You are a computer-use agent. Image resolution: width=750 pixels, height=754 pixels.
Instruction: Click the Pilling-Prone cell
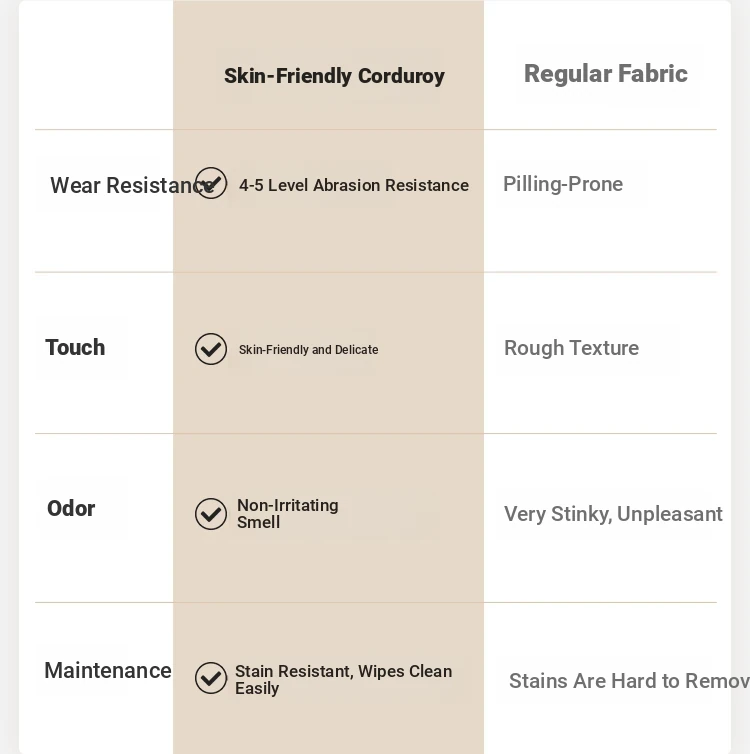coord(563,184)
